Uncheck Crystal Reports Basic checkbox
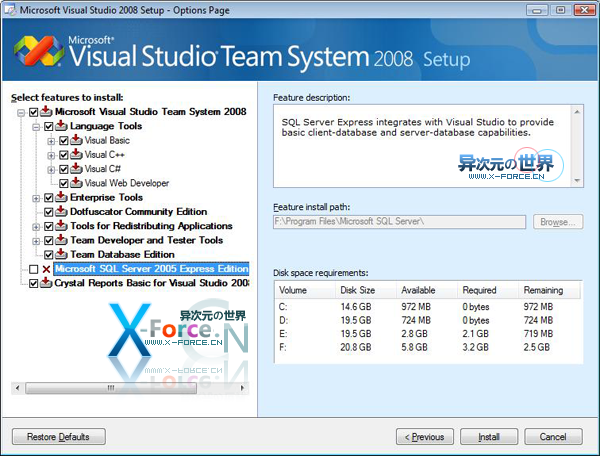600x456 pixels. (34, 283)
